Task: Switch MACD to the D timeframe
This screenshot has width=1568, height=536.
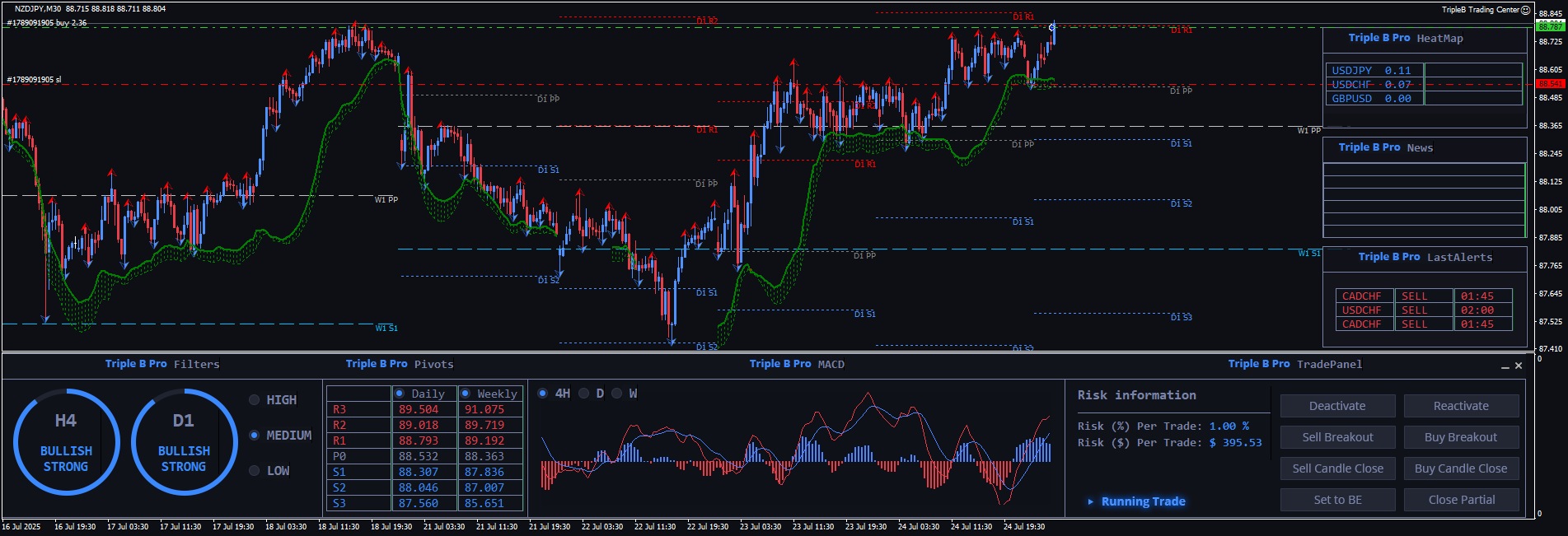Action: tap(584, 394)
